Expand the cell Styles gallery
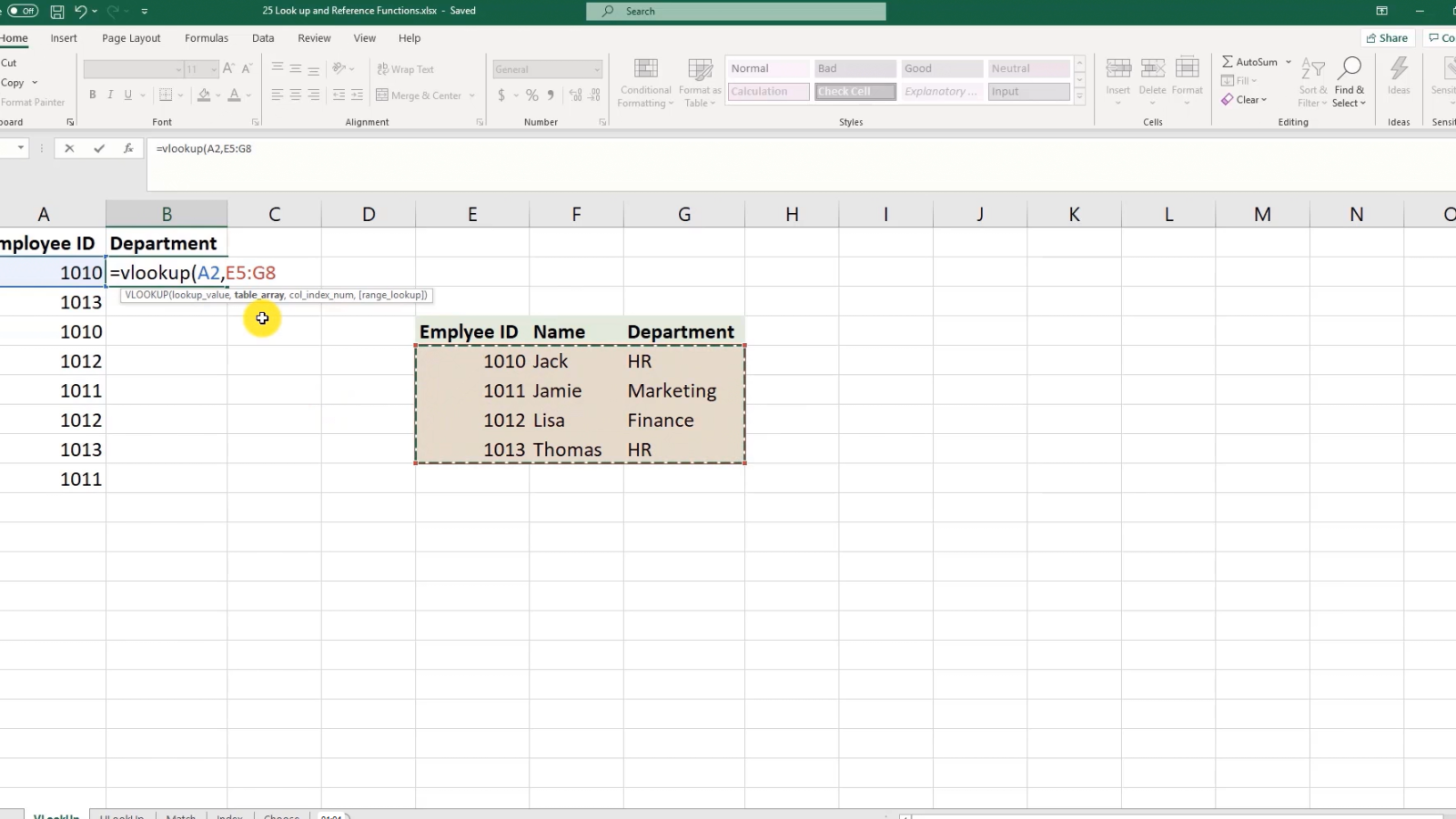Viewport: 1456px width, 819px height. pyautogui.click(x=1080, y=96)
